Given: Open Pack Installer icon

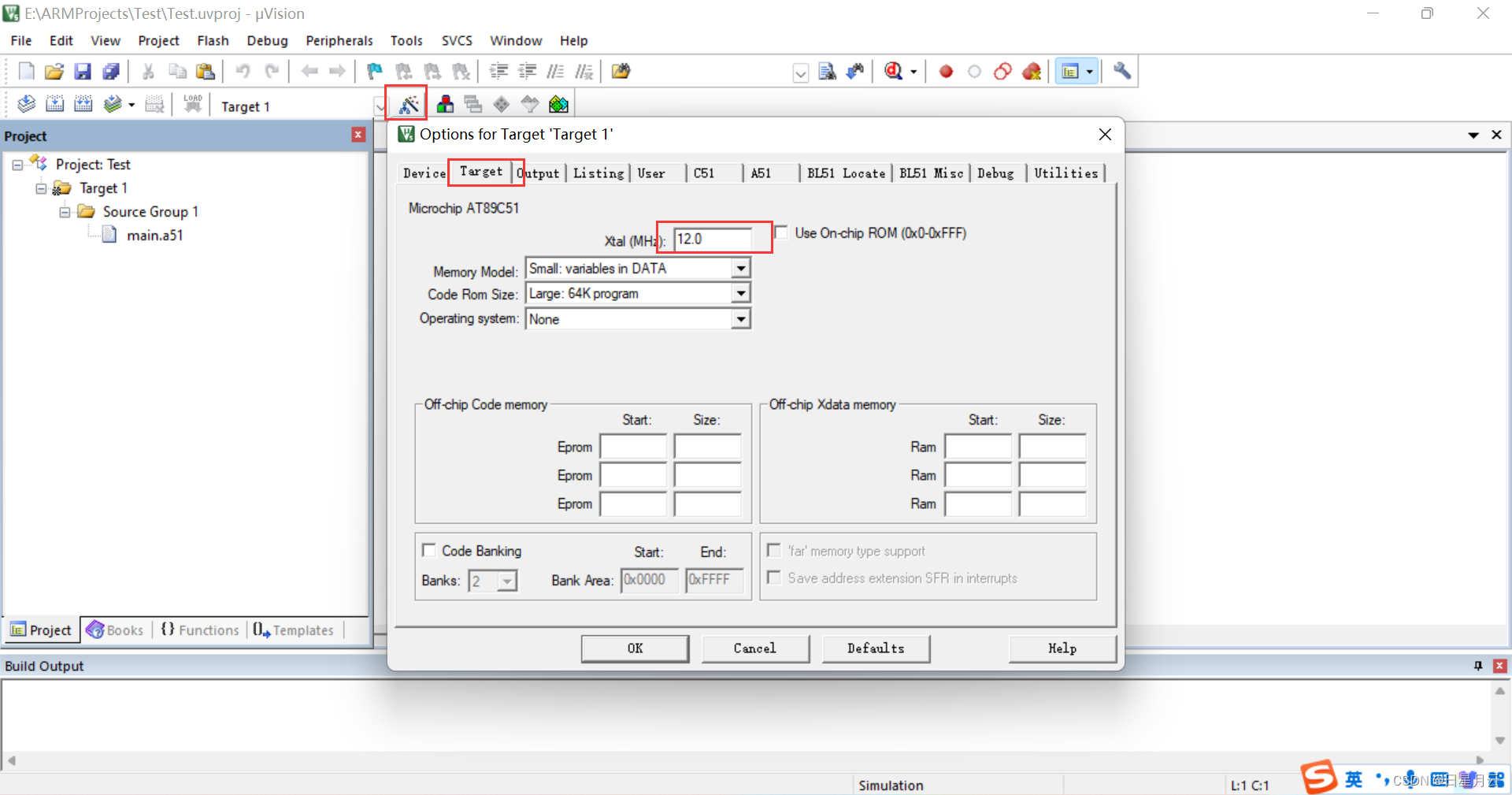Looking at the screenshot, I should click(x=558, y=104).
